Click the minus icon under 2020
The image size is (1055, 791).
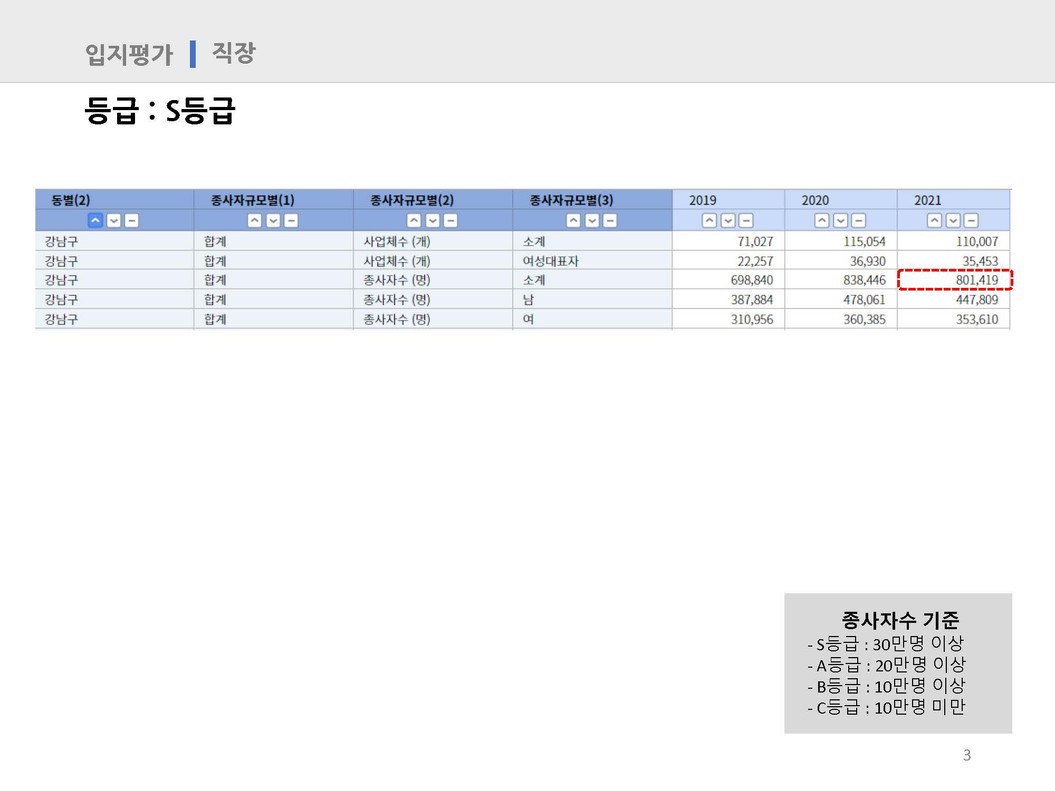858,221
